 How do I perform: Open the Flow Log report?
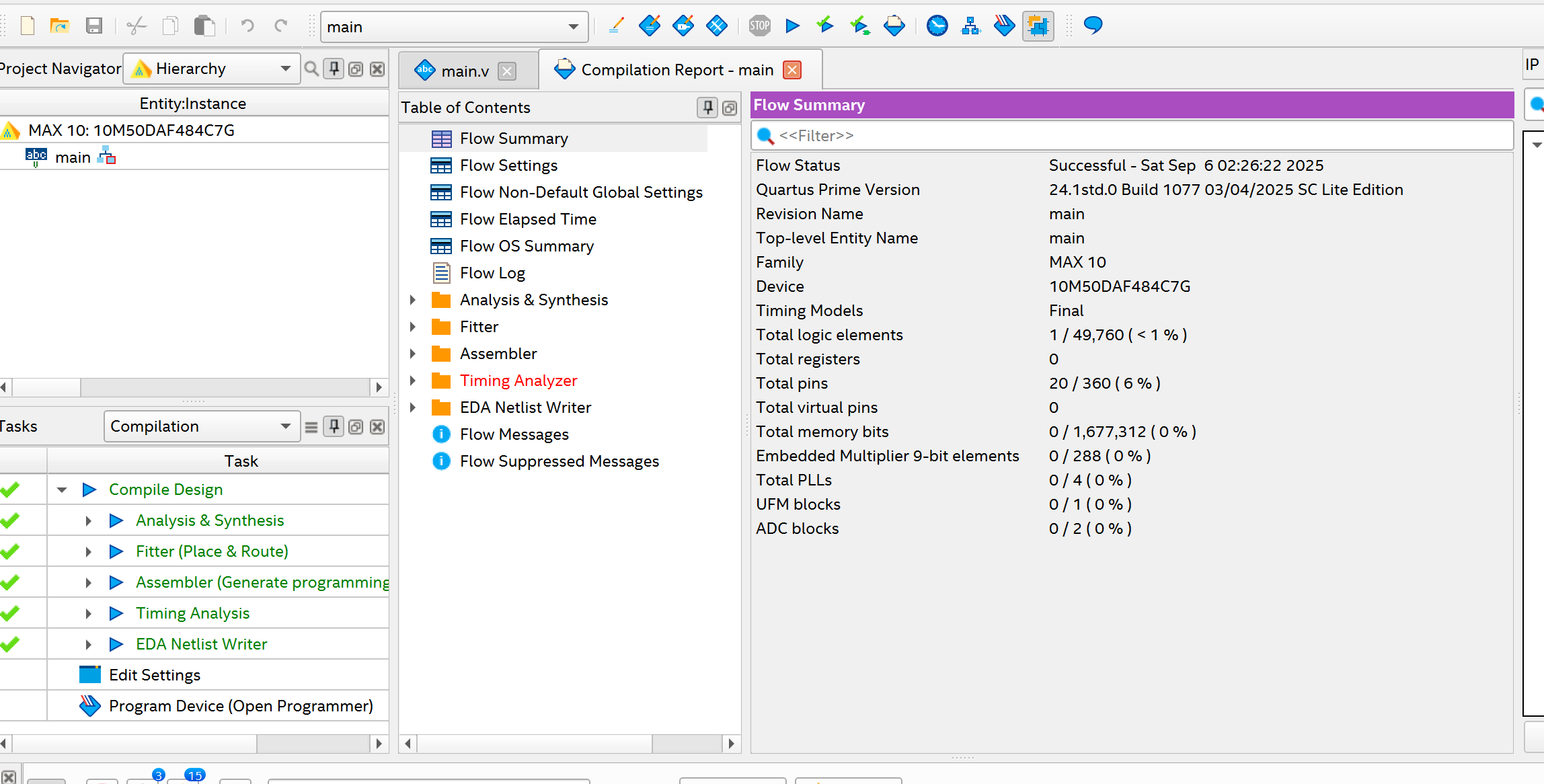[x=492, y=273]
